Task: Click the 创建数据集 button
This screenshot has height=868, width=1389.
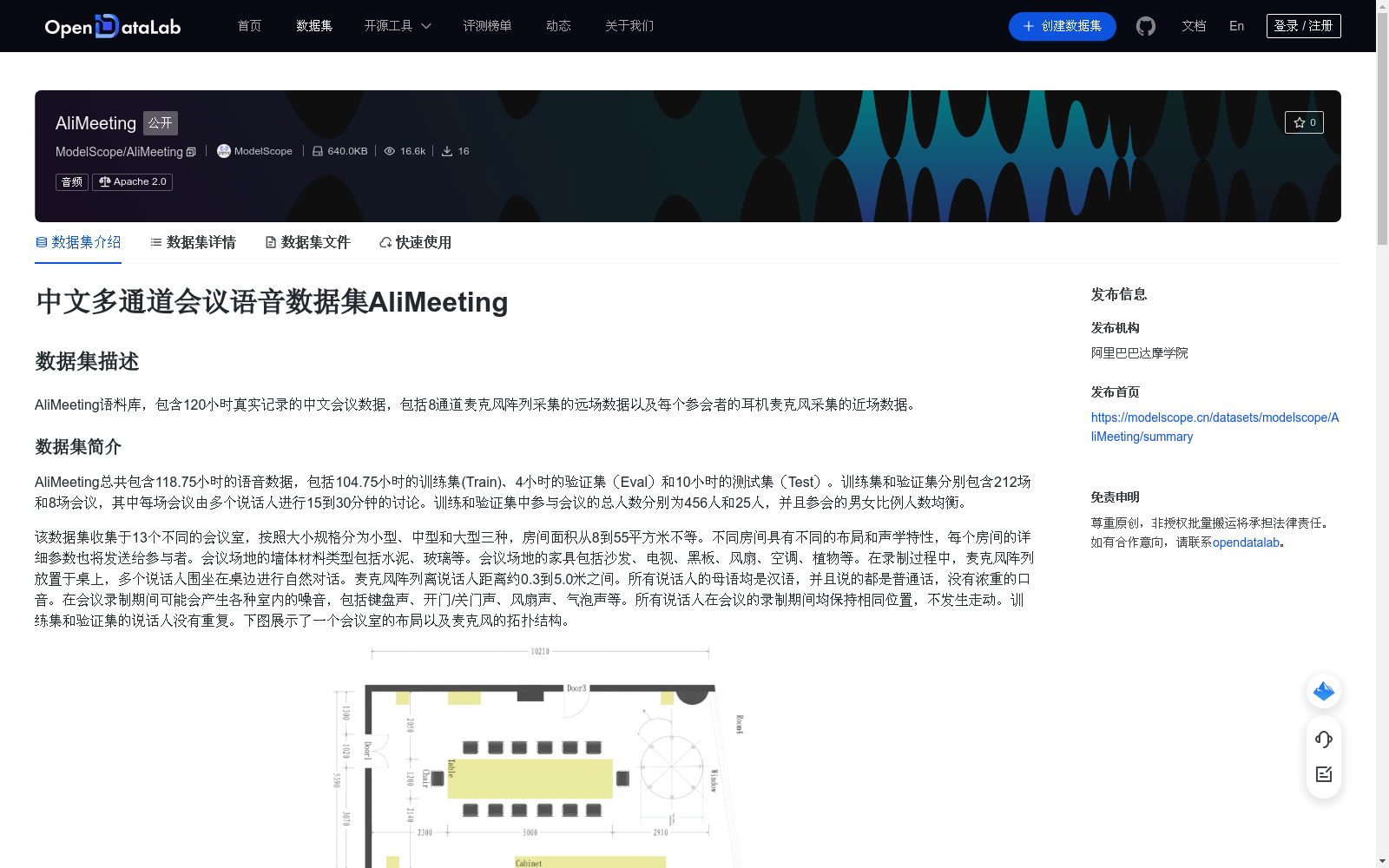Action: pos(1062,26)
